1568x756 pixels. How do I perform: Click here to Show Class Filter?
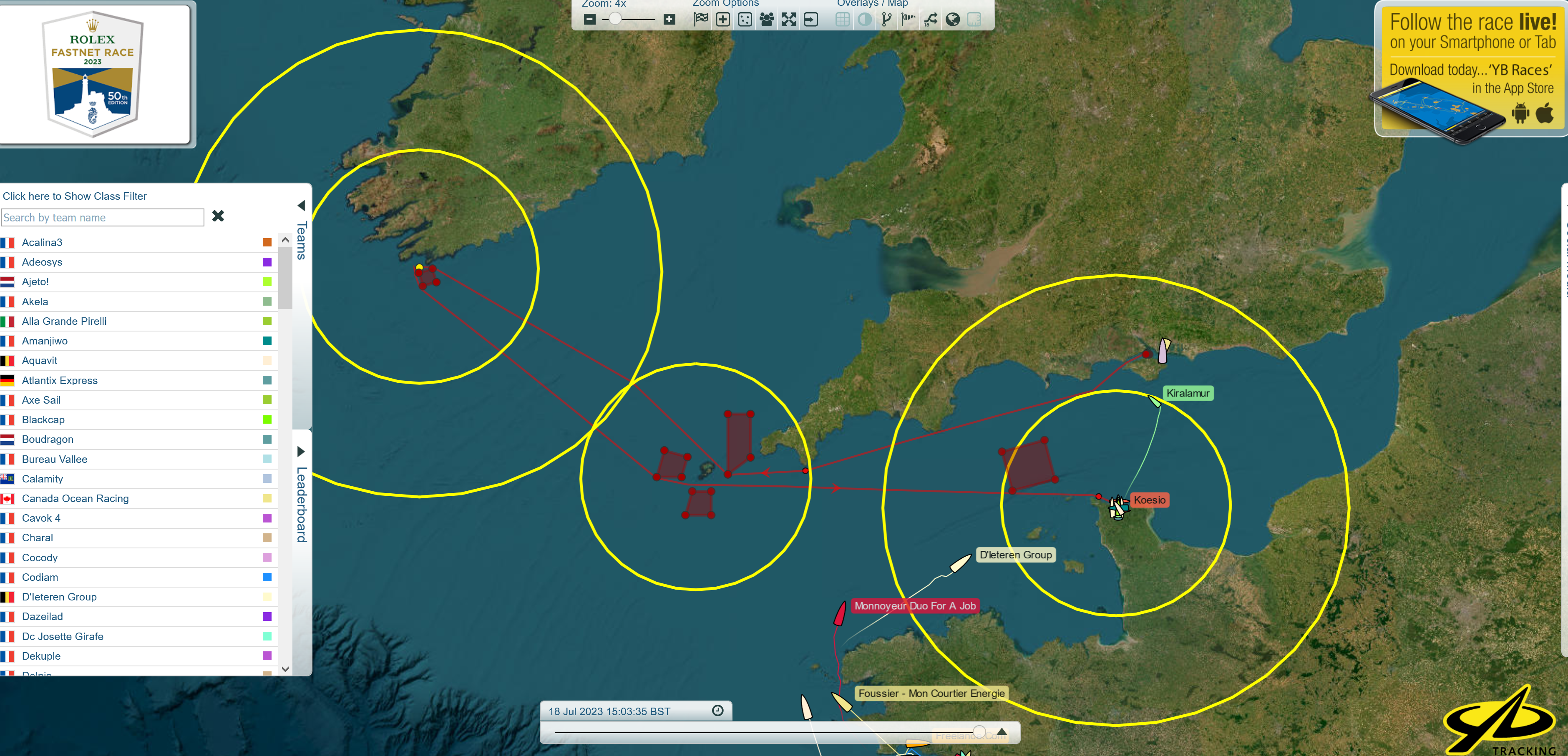coord(75,196)
